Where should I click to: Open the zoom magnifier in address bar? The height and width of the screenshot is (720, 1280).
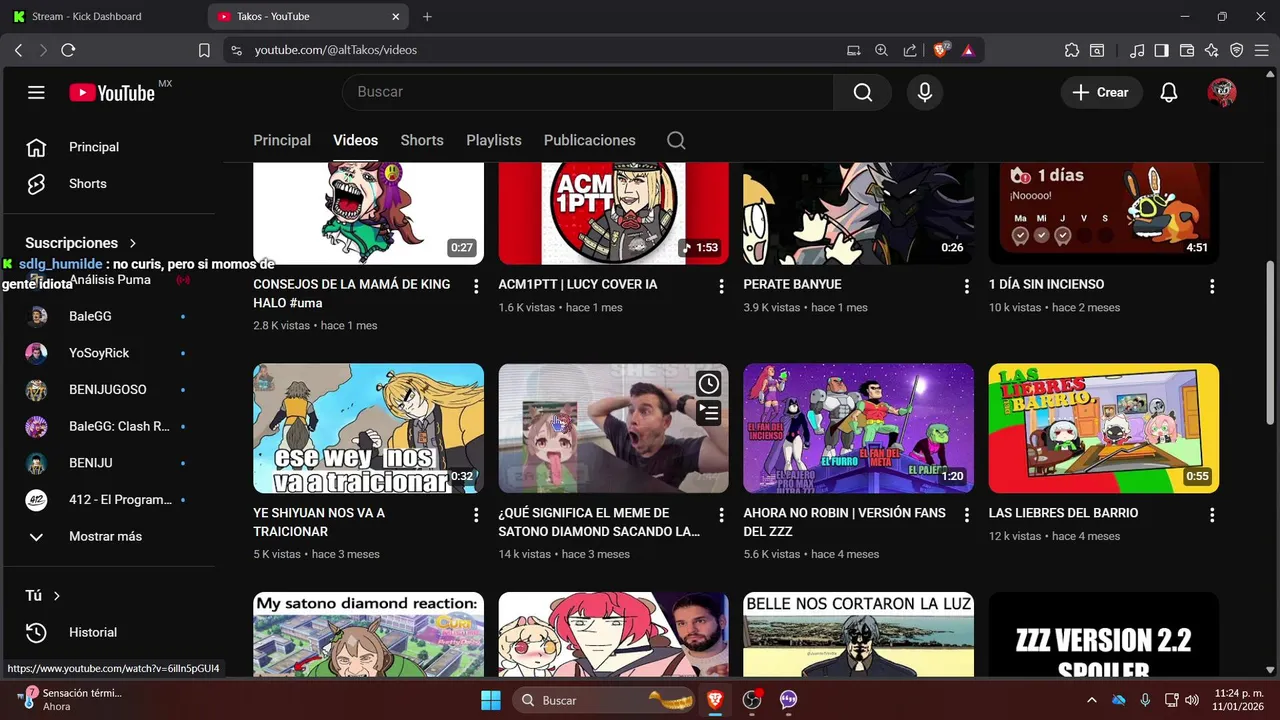881,50
